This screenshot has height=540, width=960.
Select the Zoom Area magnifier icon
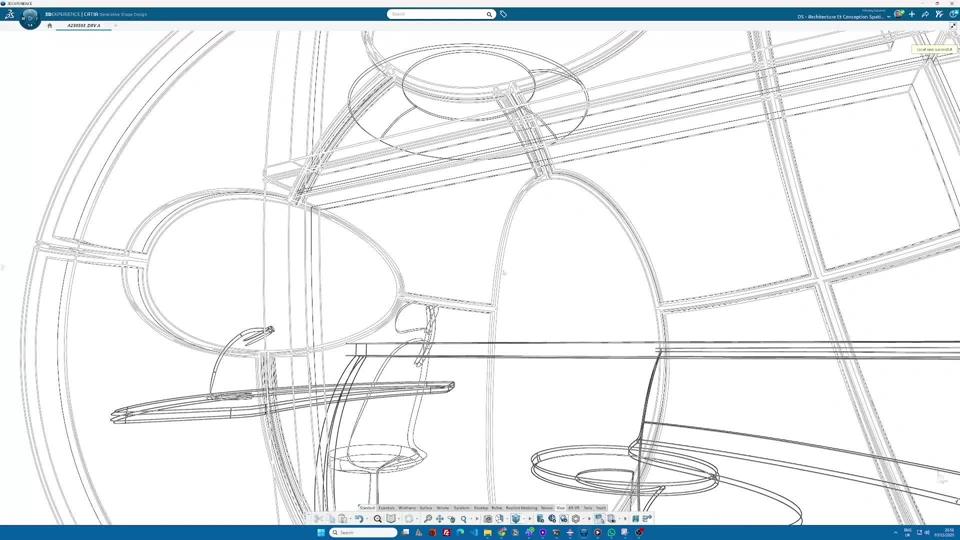[428, 519]
